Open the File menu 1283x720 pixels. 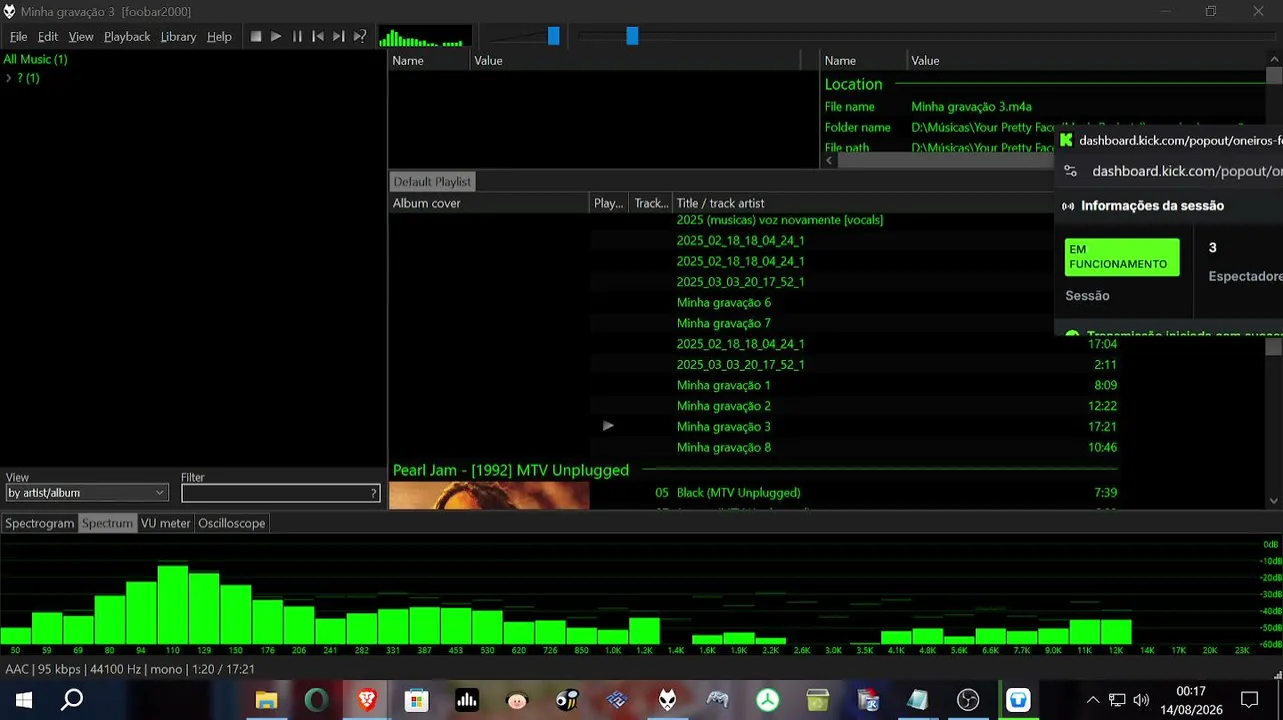click(18, 37)
